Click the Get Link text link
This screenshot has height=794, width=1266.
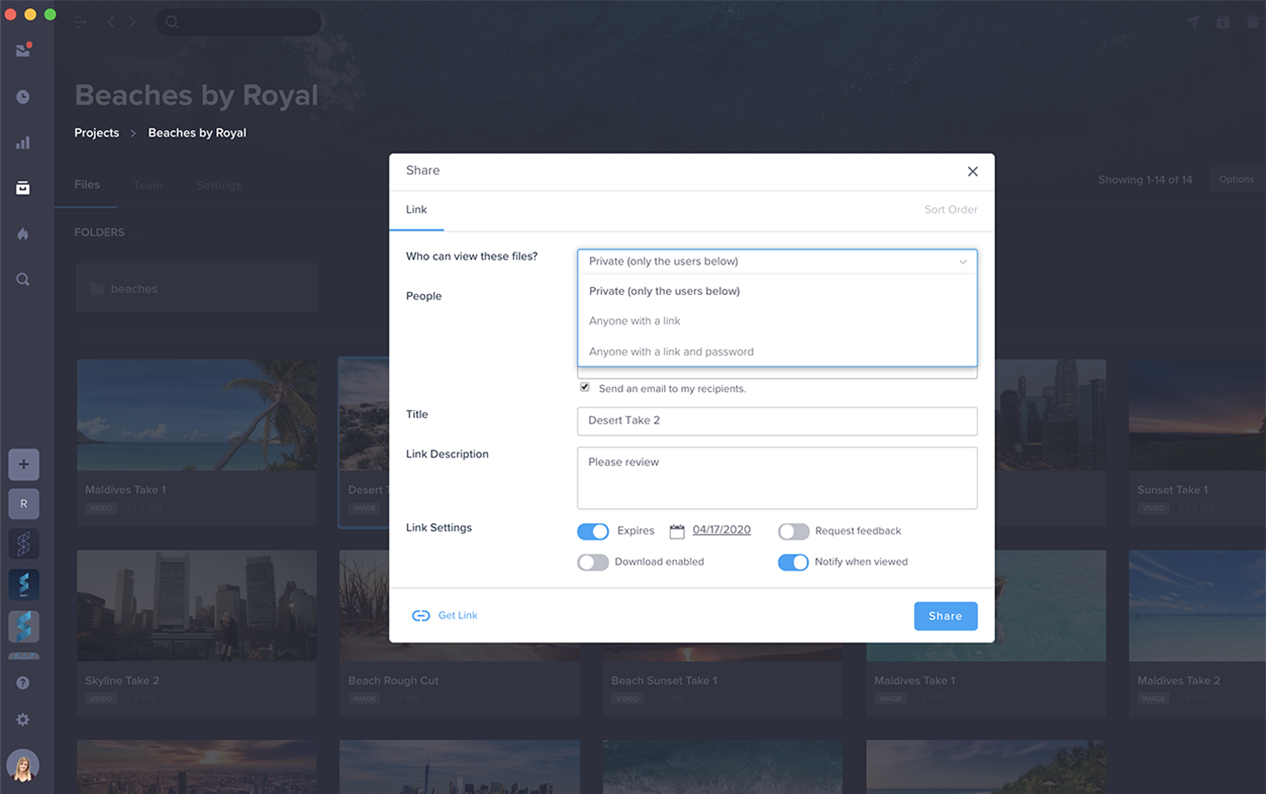pos(458,616)
